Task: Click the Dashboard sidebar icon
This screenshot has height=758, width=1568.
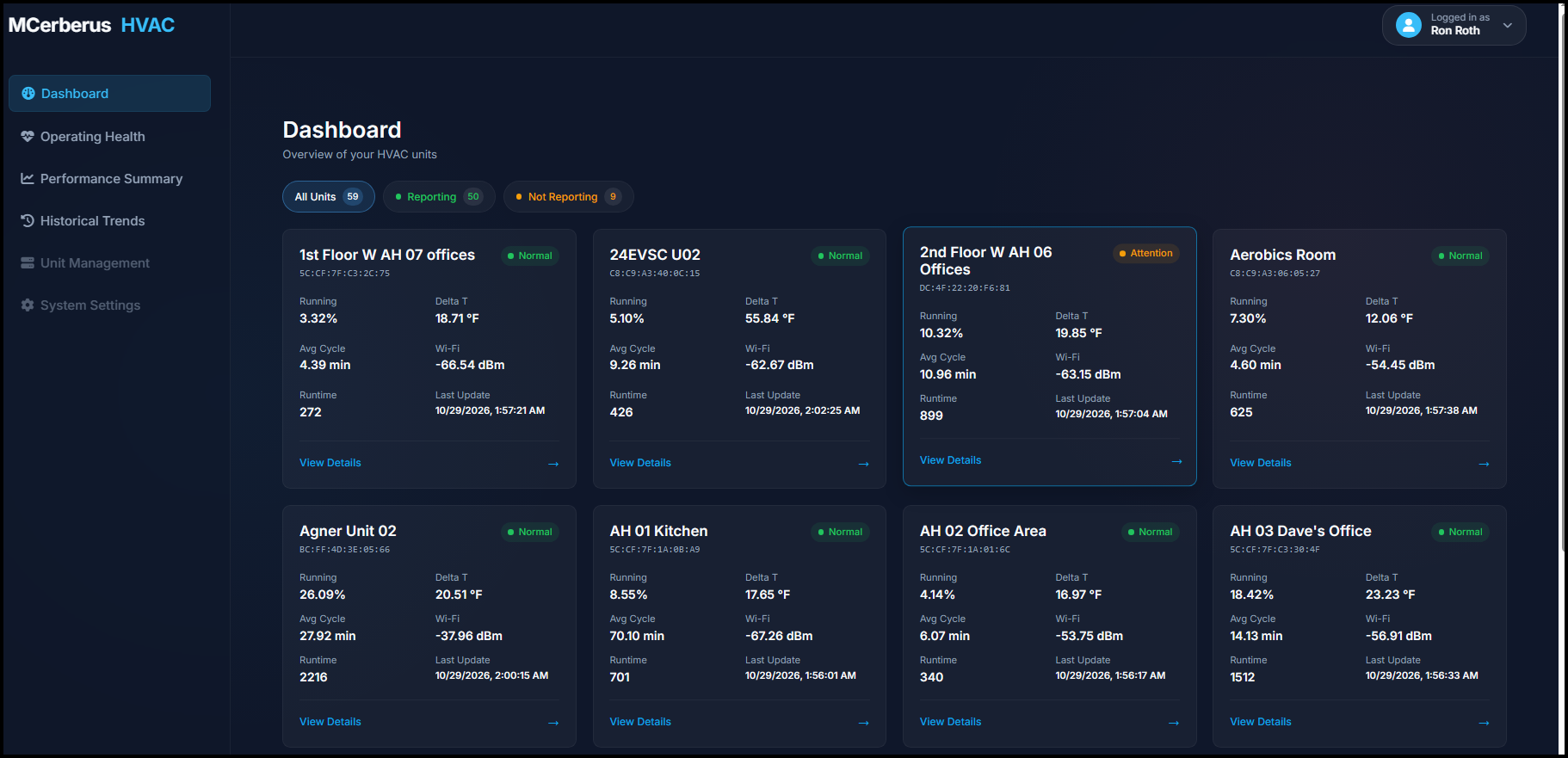Action: [x=28, y=94]
